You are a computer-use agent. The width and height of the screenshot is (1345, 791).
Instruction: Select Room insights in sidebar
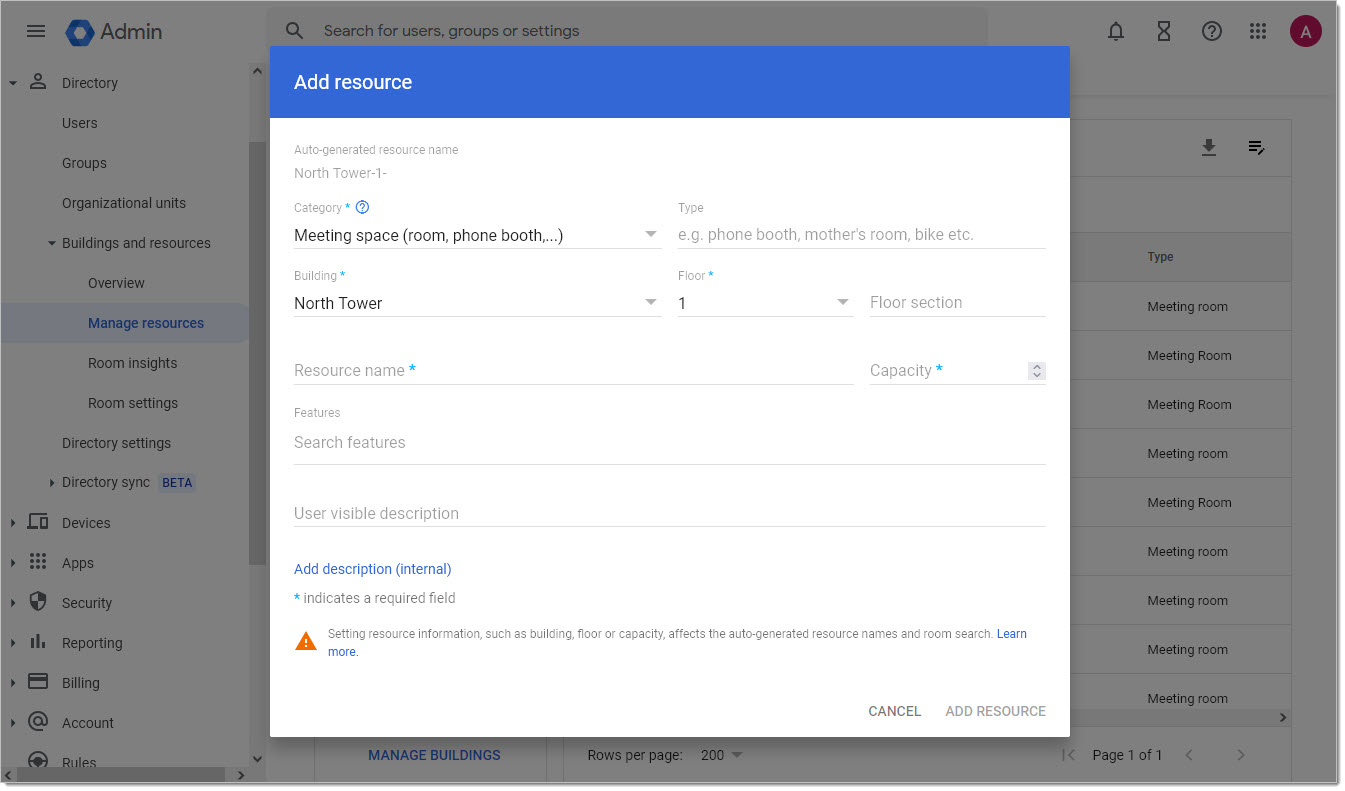click(x=132, y=363)
